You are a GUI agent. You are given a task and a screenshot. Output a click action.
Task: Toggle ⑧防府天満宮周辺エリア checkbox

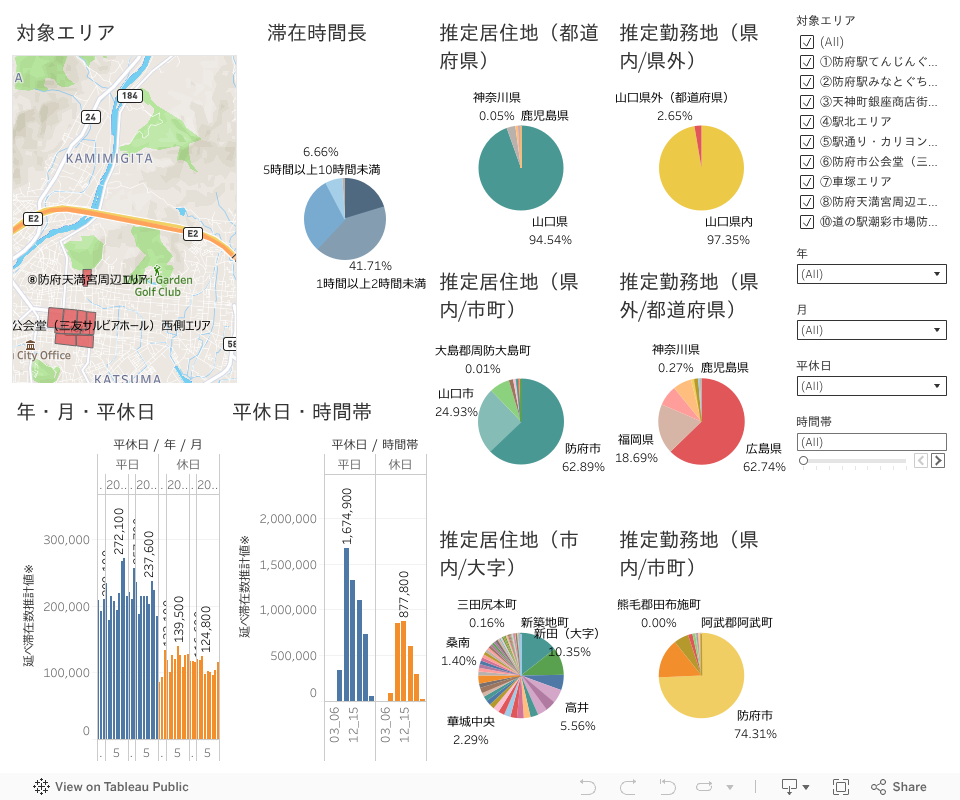[807, 202]
